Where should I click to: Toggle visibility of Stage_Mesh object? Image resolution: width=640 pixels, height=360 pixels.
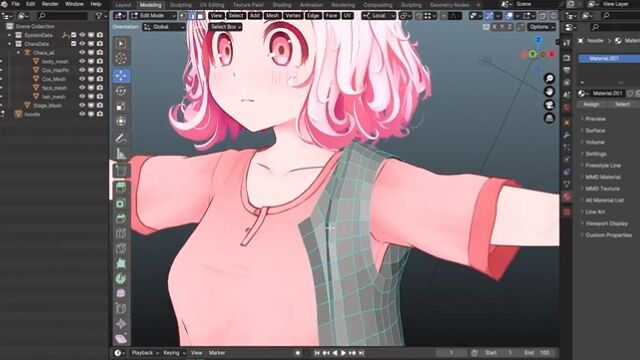click(82, 105)
